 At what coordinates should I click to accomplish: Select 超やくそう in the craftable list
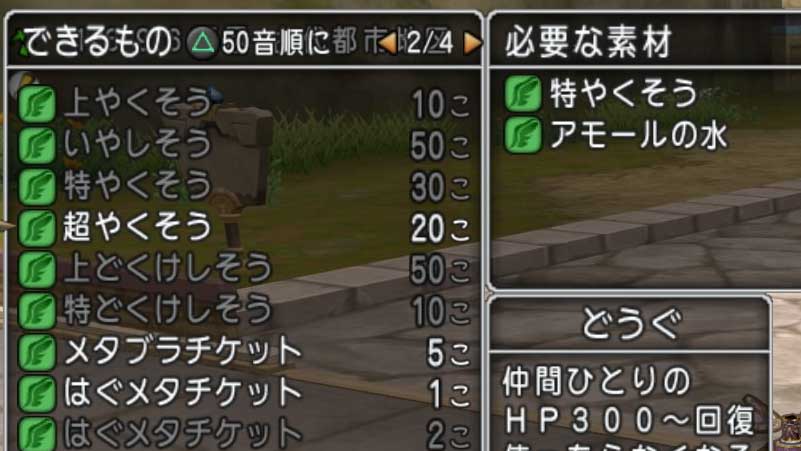pyautogui.click(x=244, y=228)
